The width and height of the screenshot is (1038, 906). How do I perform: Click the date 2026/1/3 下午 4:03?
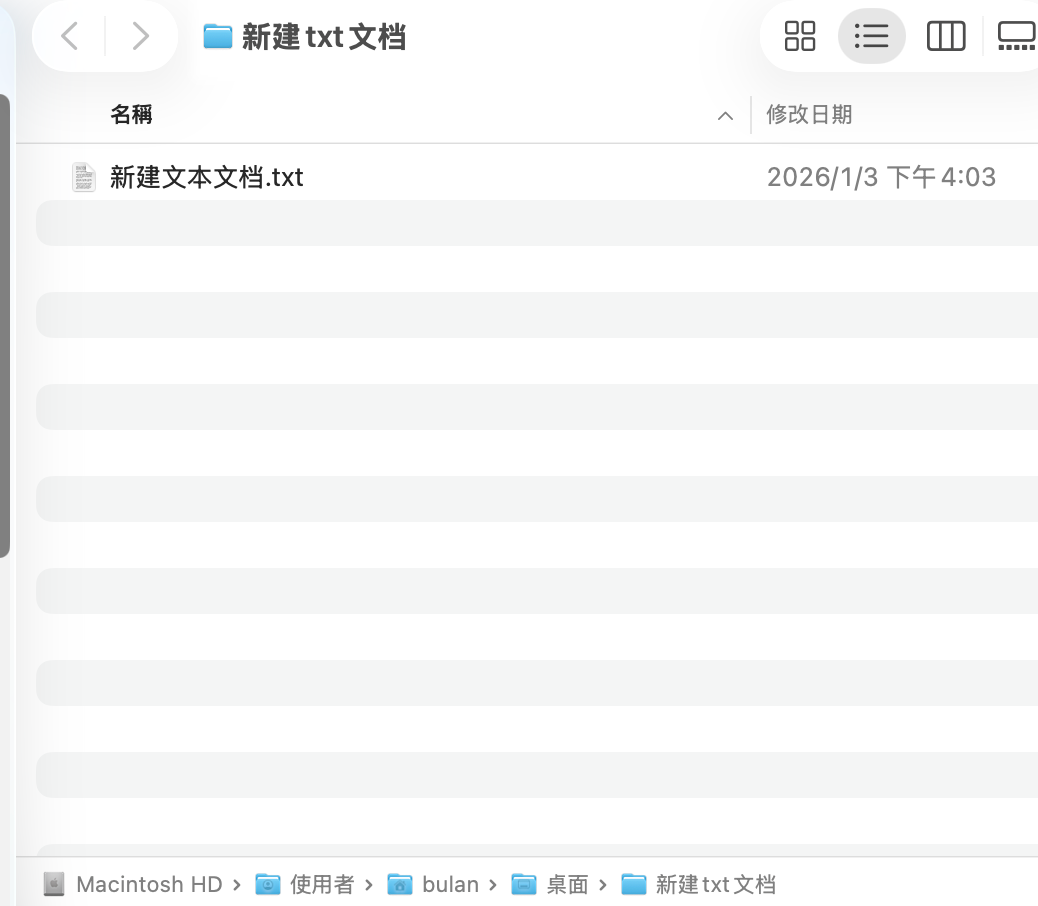(881, 177)
